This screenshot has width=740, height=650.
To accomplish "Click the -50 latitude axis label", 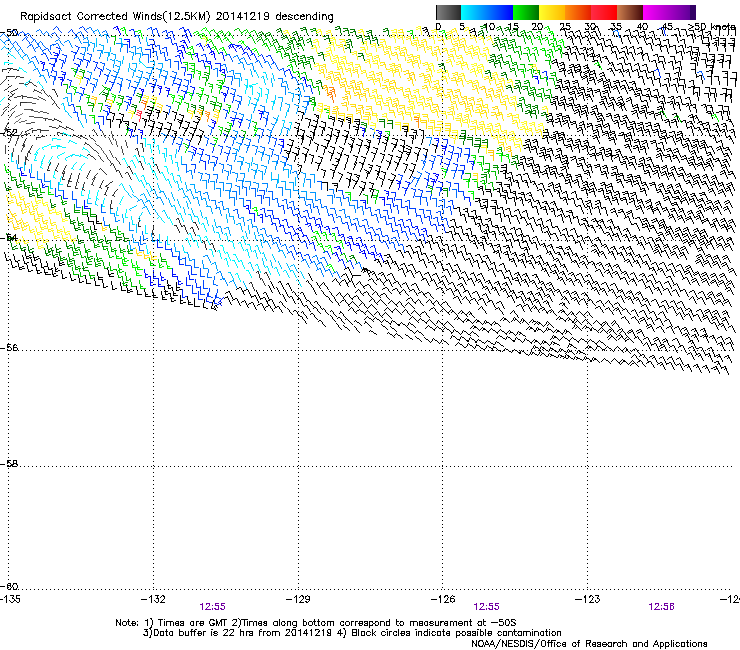I will point(9,33).
